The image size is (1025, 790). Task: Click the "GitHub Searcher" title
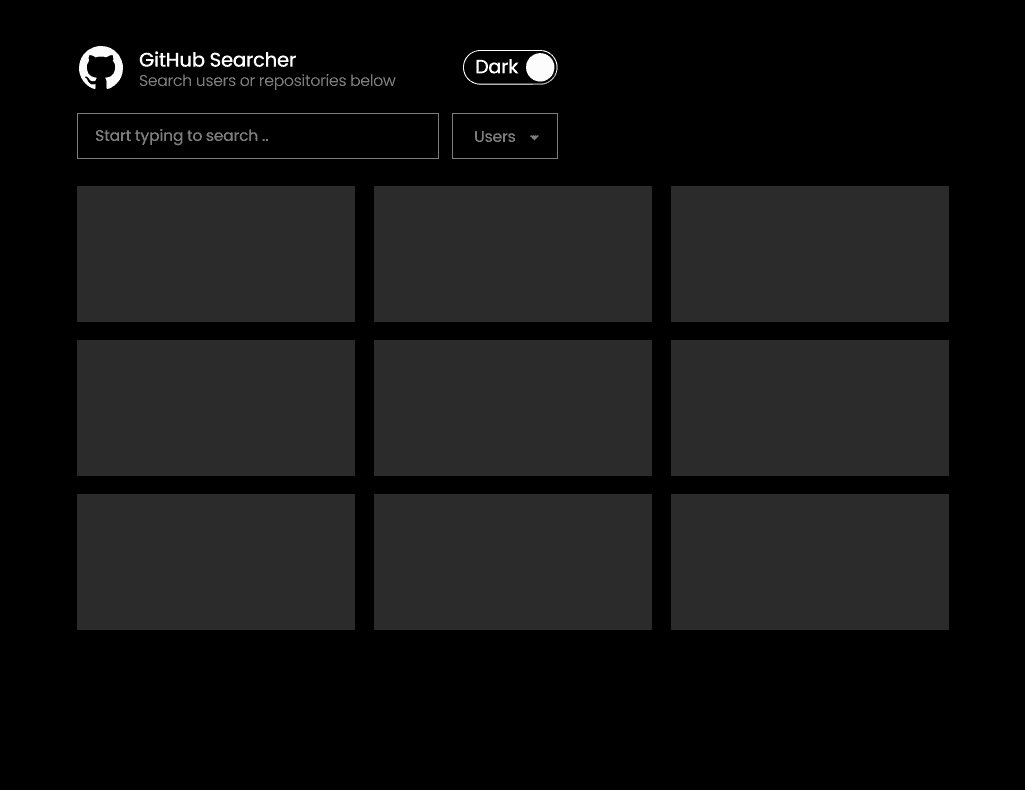217,60
